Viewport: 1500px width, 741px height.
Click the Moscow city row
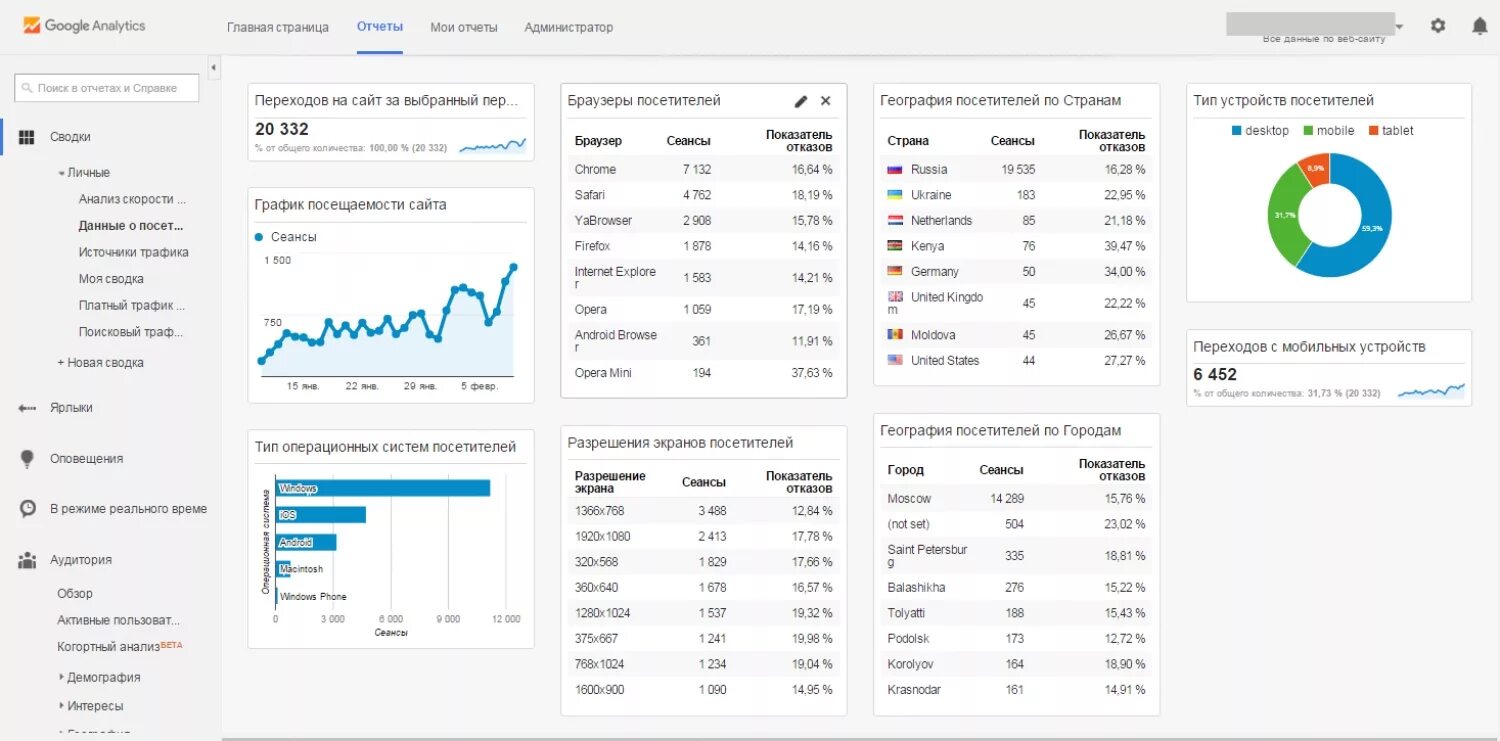tap(1017, 499)
